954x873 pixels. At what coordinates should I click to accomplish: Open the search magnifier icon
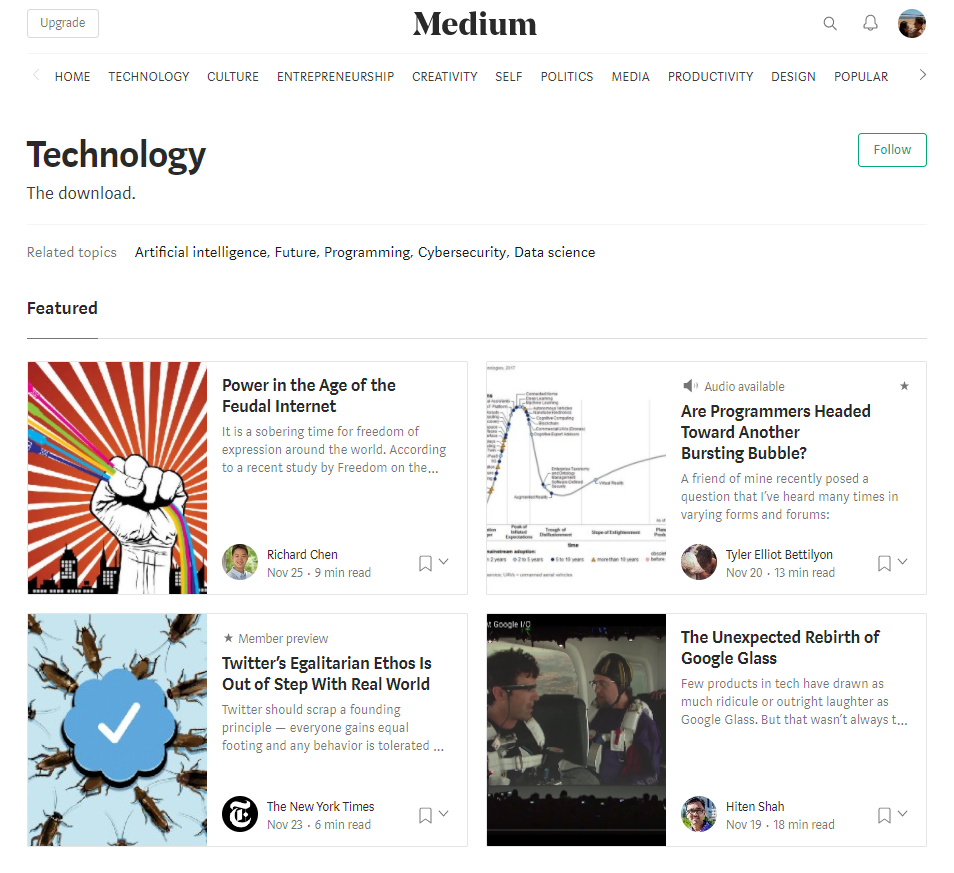[x=830, y=24]
